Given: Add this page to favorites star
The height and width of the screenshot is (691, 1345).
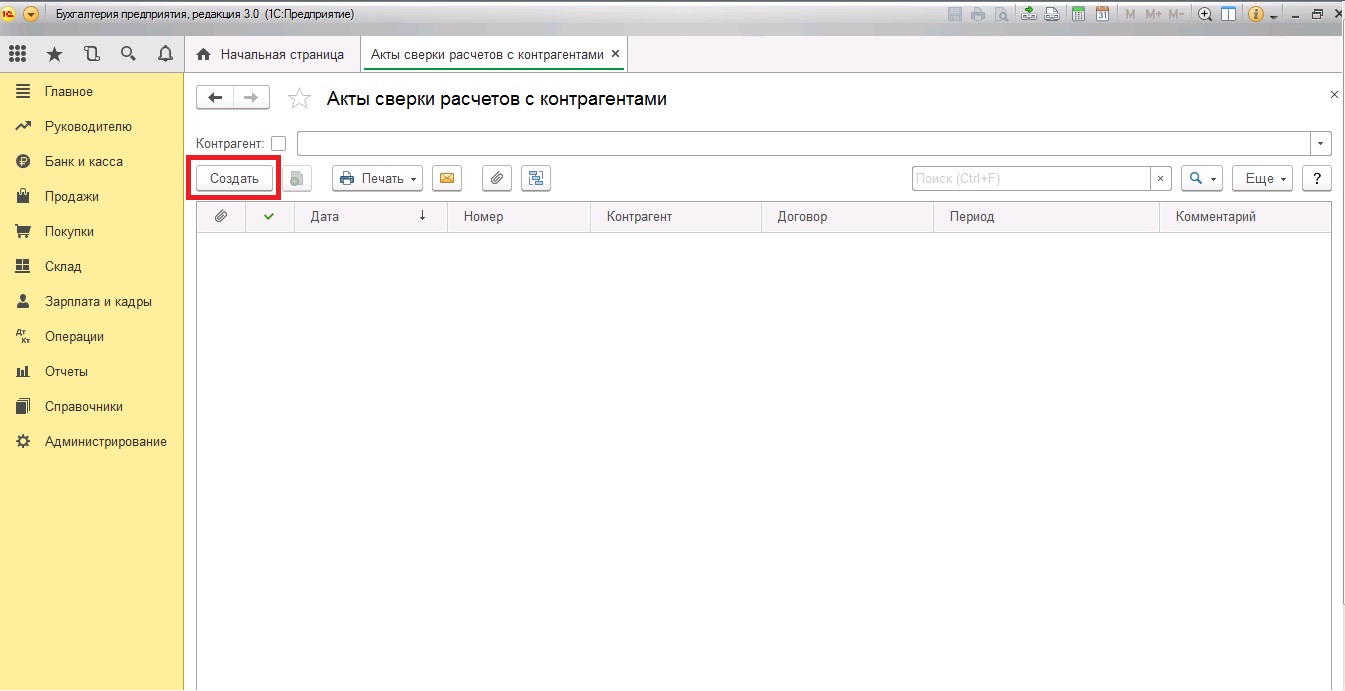Looking at the screenshot, I should [x=298, y=98].
